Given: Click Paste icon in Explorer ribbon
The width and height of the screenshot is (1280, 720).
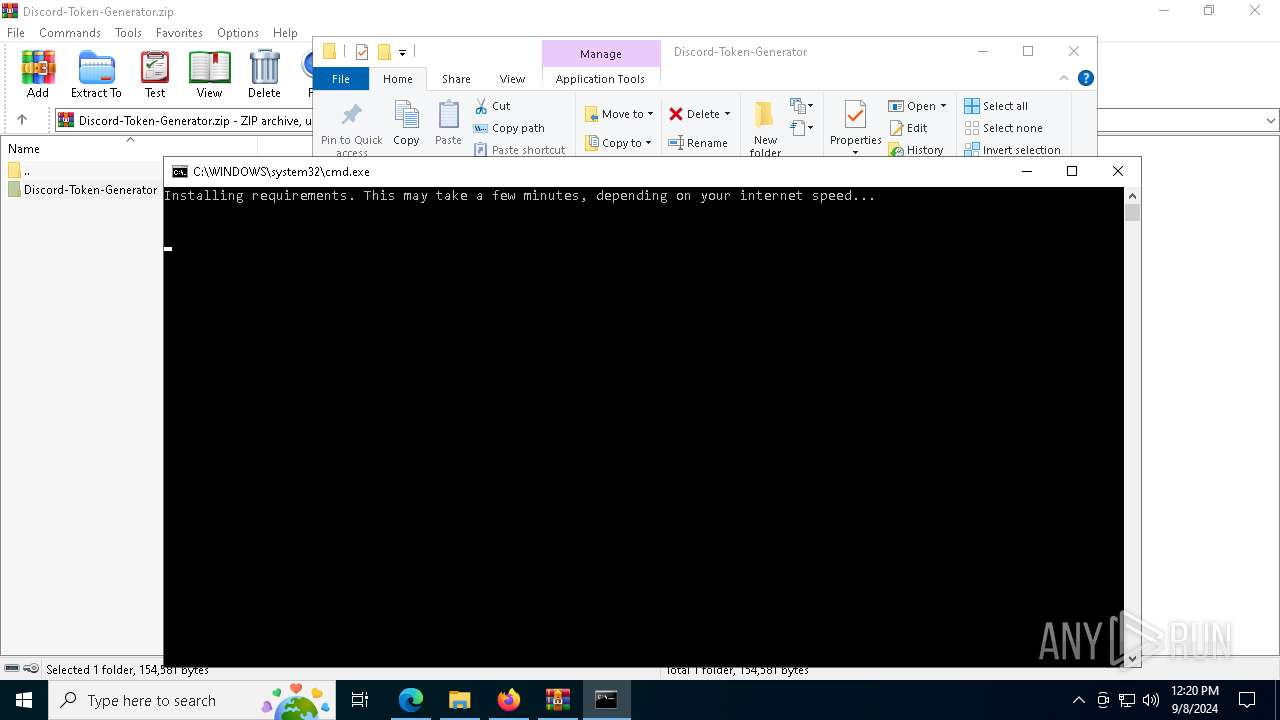Looking at the screenshot, I should 448,124.
